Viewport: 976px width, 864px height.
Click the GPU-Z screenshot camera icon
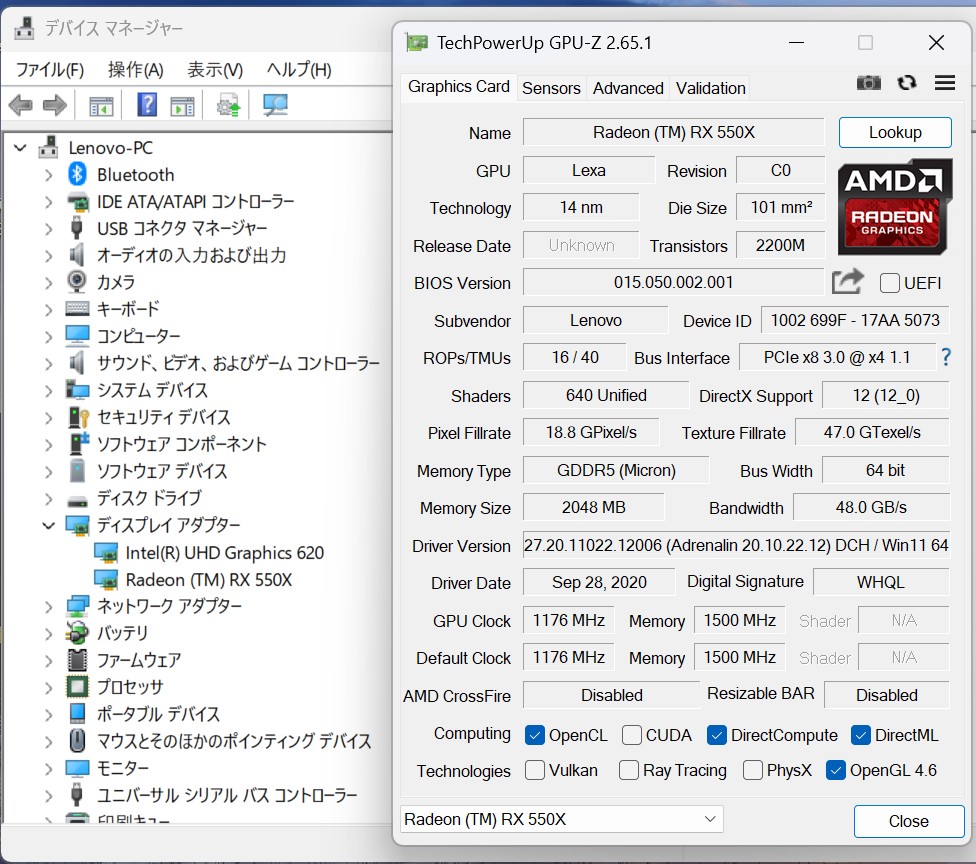(x=868, y=83)
